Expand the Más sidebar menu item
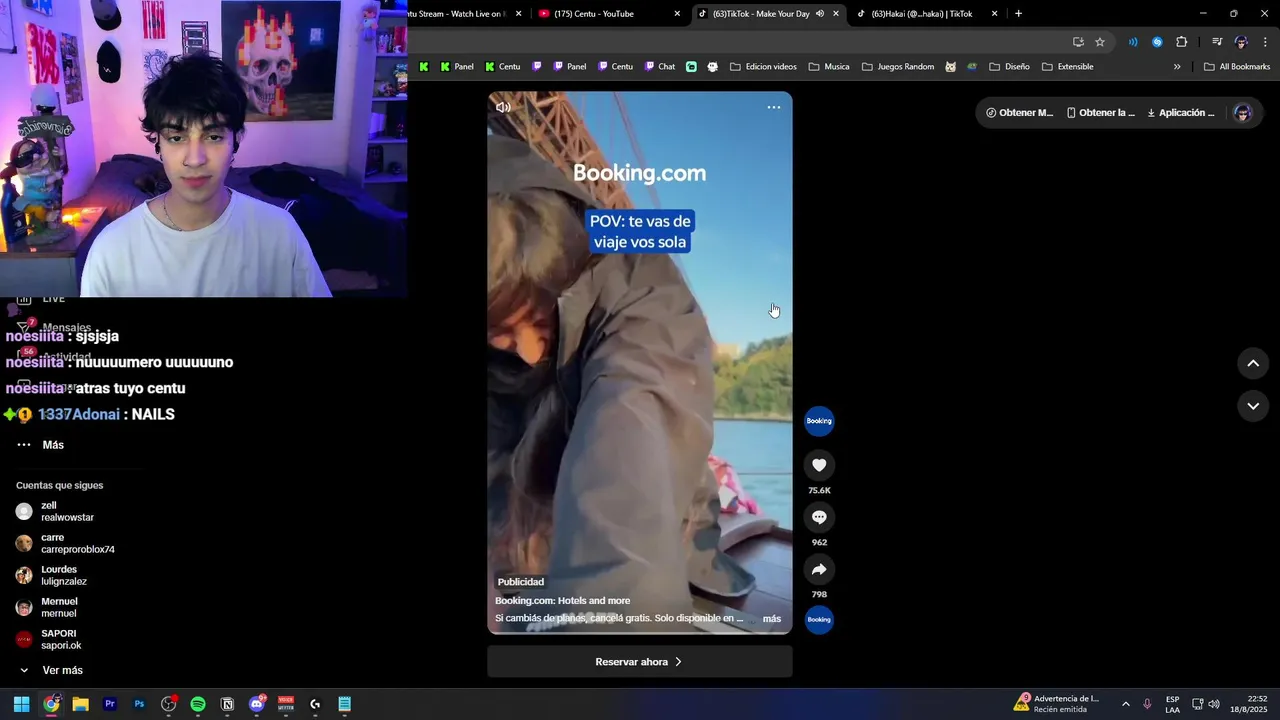 [40, 445]
